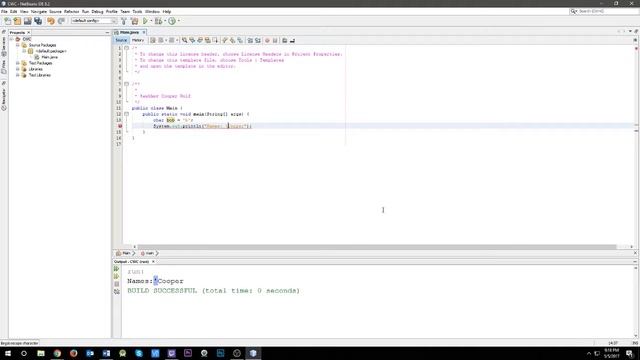Click the Debug Project toolbar icon

[x=158, y=21]
